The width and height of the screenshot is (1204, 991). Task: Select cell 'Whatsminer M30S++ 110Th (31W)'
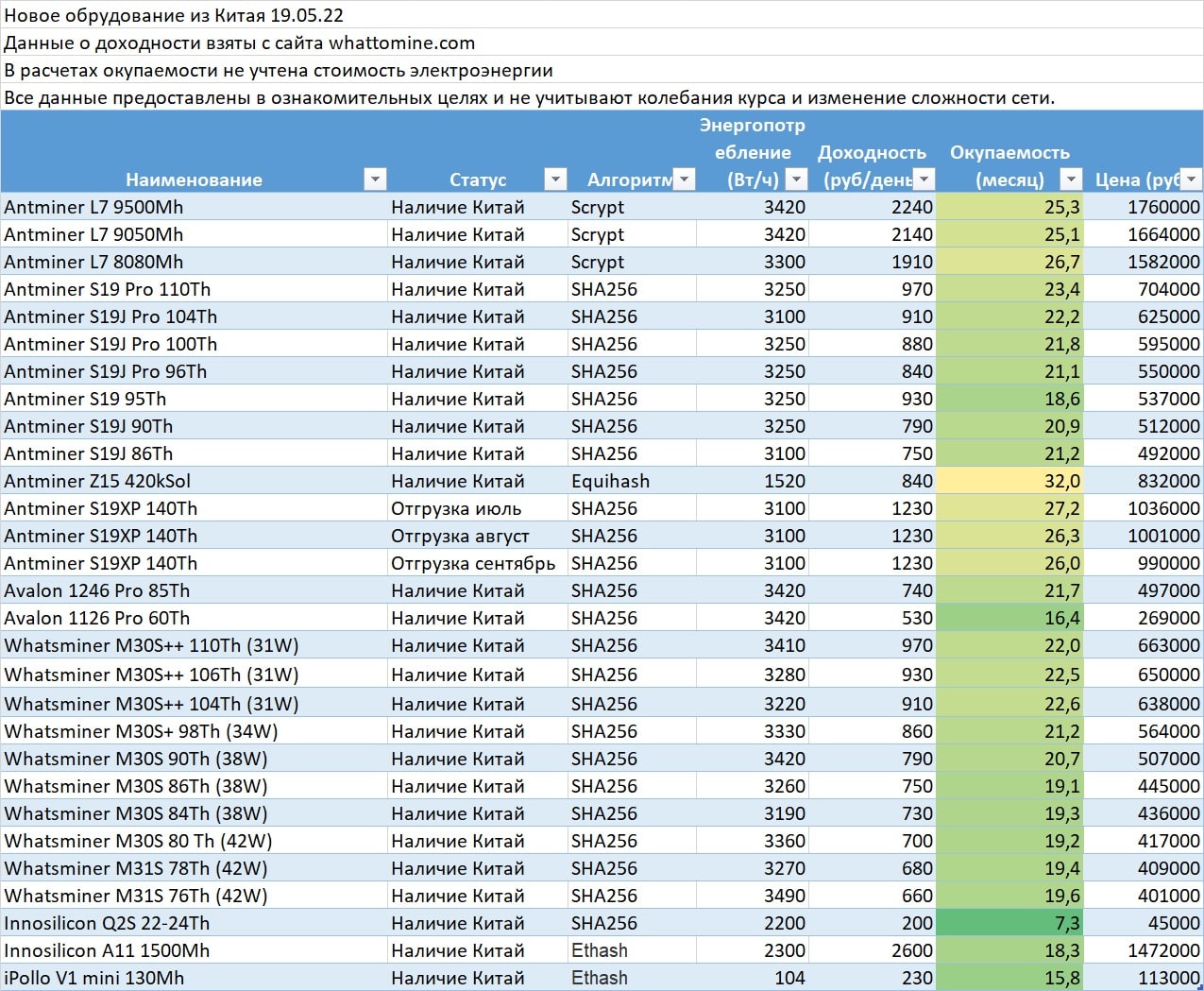[x=194, y=645]
